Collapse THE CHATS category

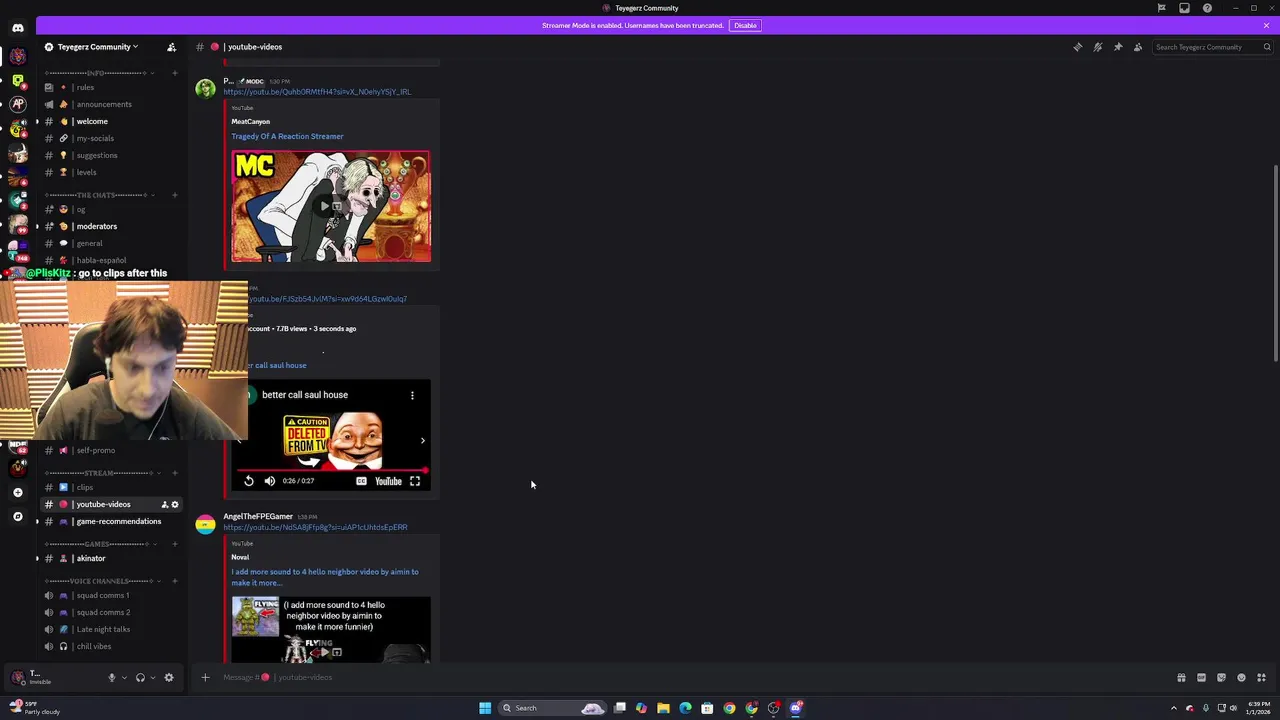point(97,195)
